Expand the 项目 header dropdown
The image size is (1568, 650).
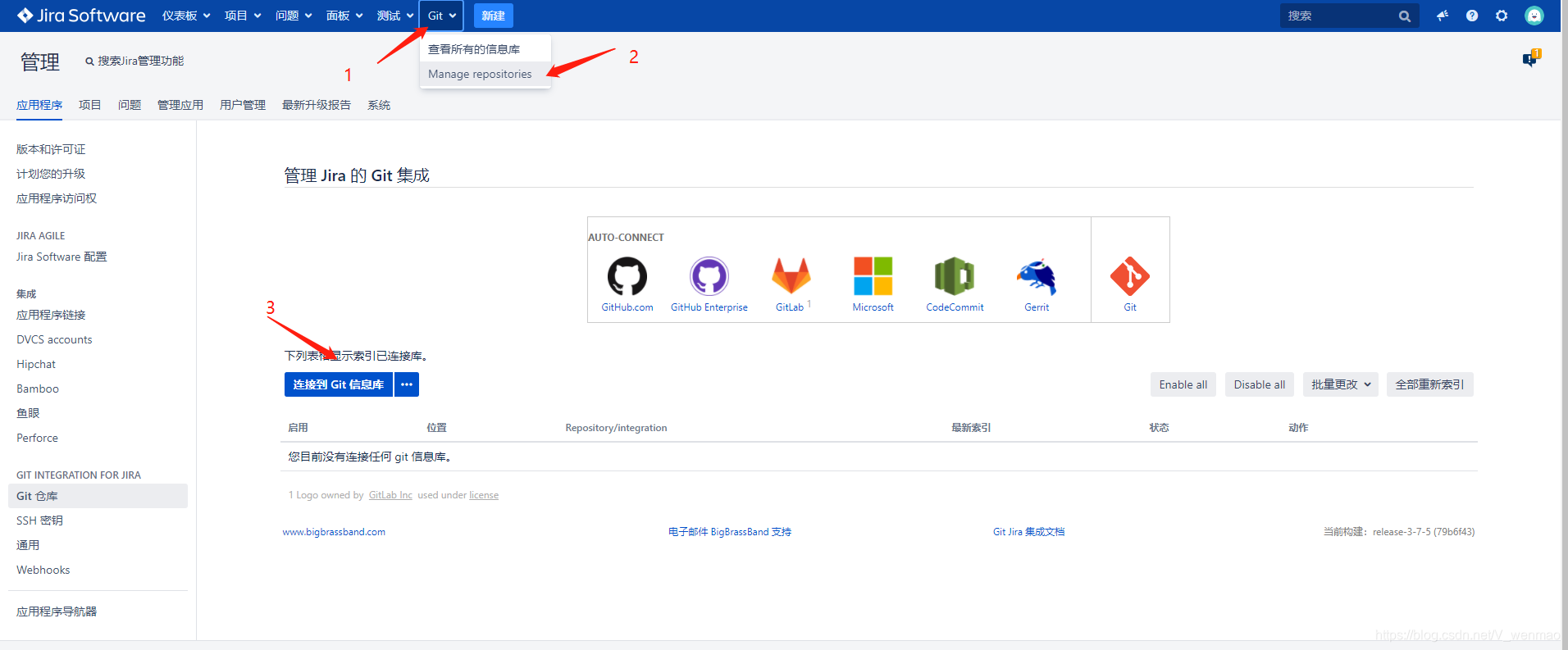click(x=243, y=16)
